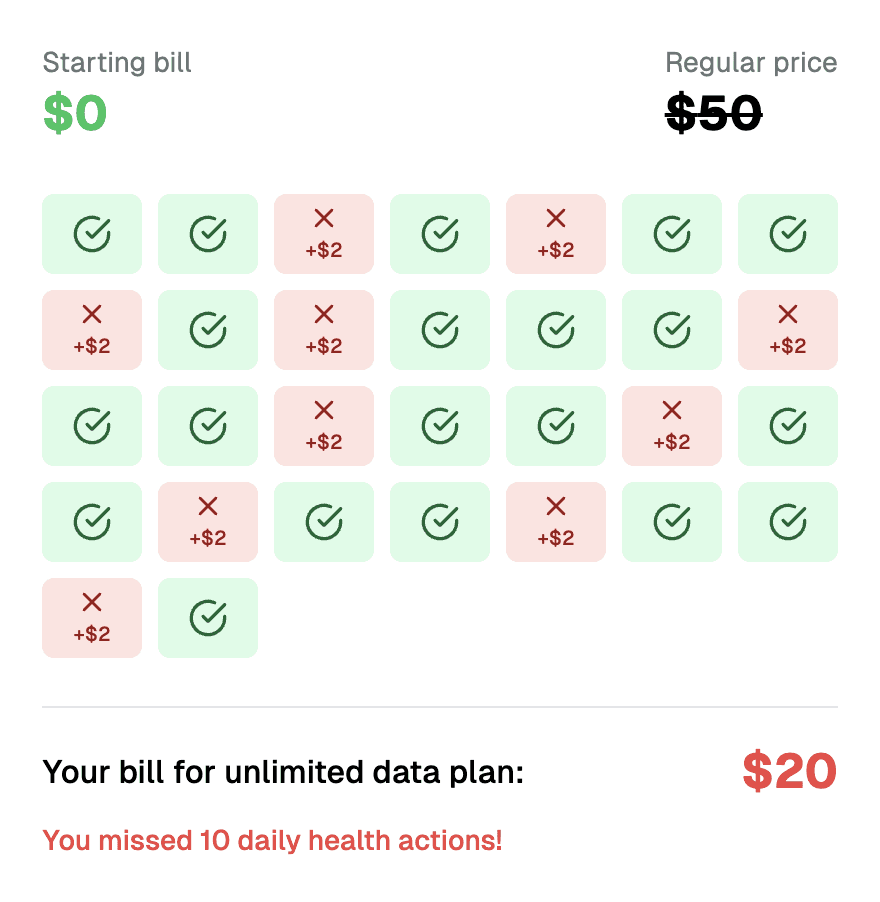
Task: Click the last checkmark tile in the top row
Action: coord(788,234)
